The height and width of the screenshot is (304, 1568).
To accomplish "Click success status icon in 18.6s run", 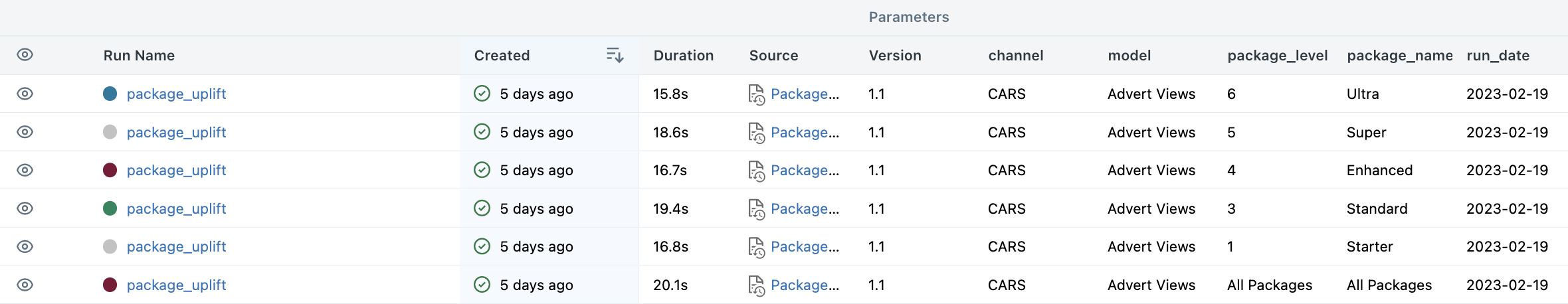I will [482, 132].
